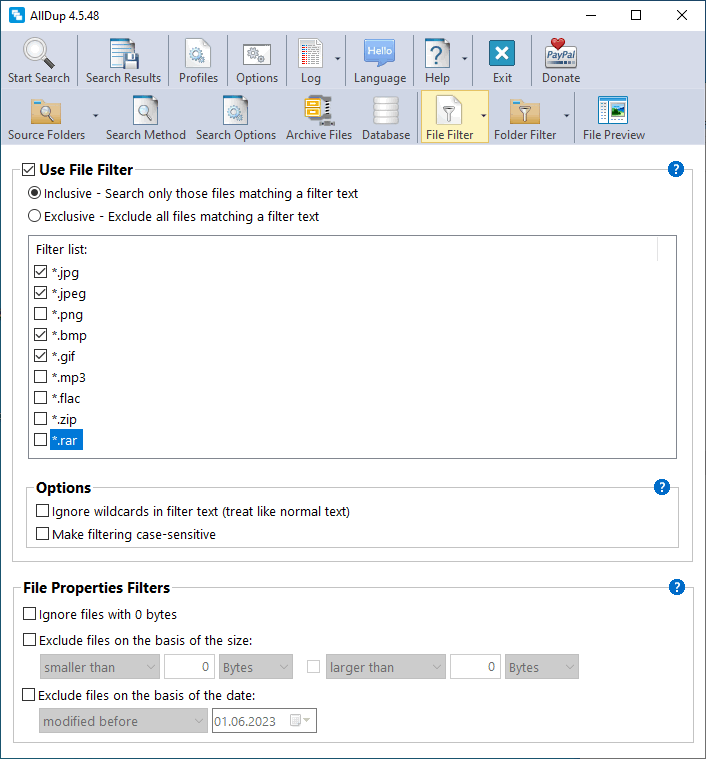Open the Log dropdown arrow
The image size is (706, 759).
(338, 59)
